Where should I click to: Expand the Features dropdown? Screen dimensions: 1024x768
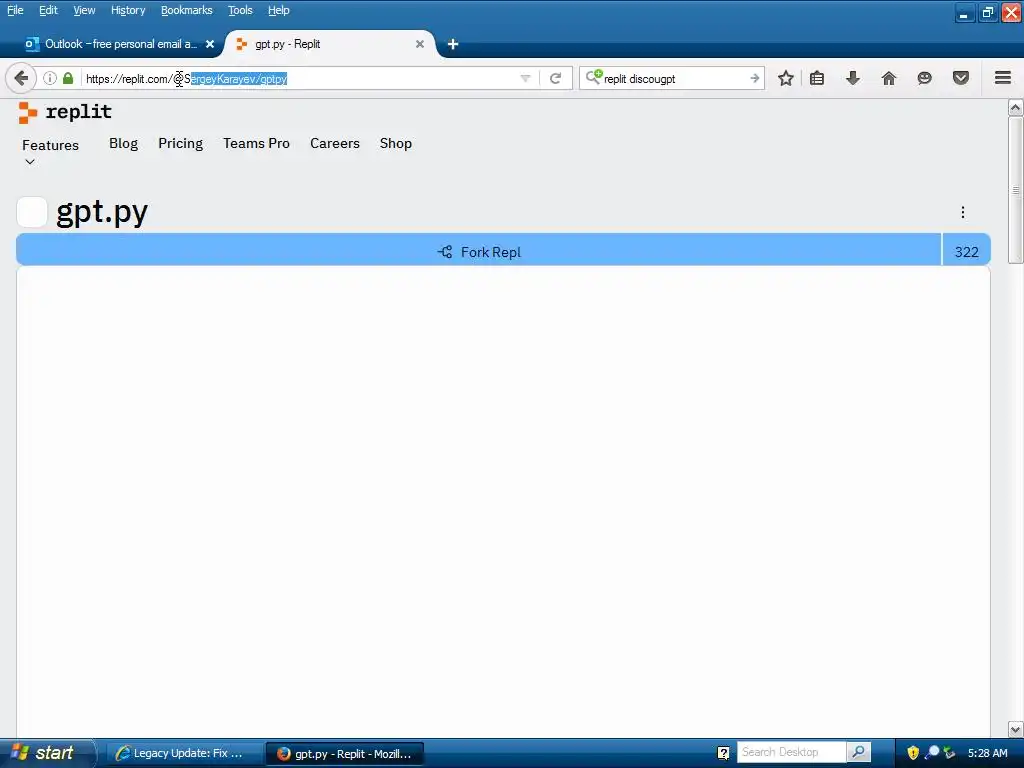tap(50, 152)
